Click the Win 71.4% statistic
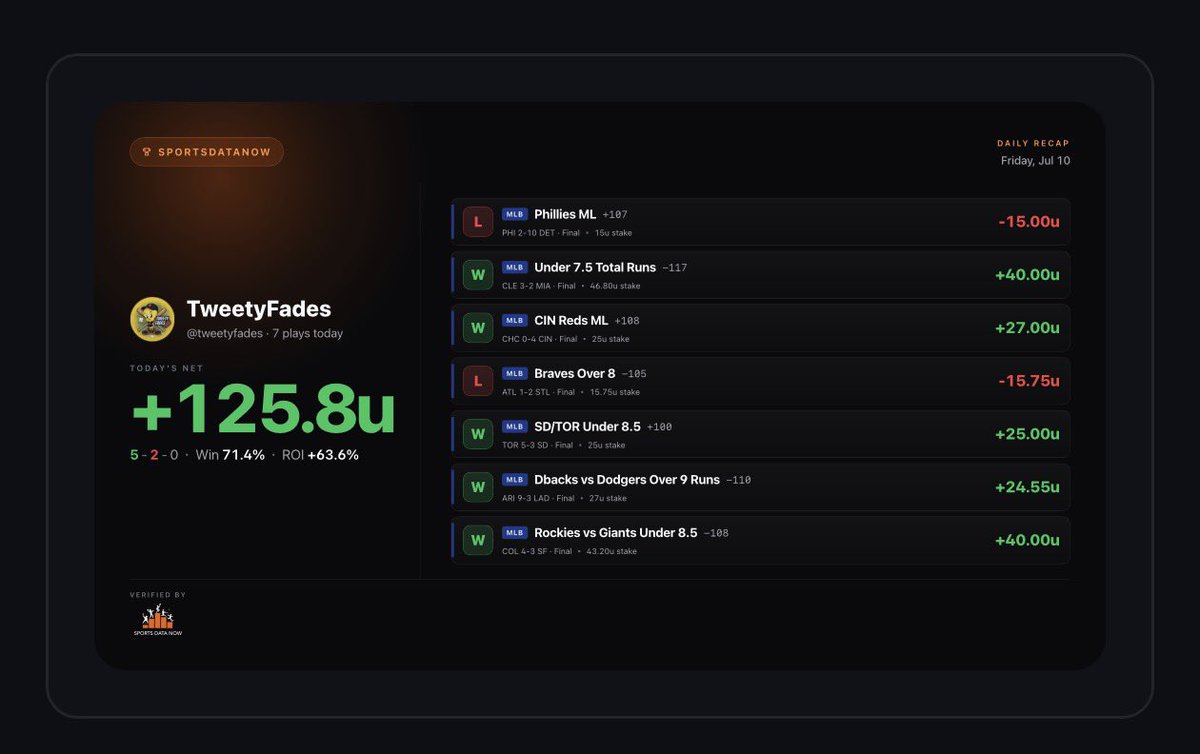 point(230,455)
